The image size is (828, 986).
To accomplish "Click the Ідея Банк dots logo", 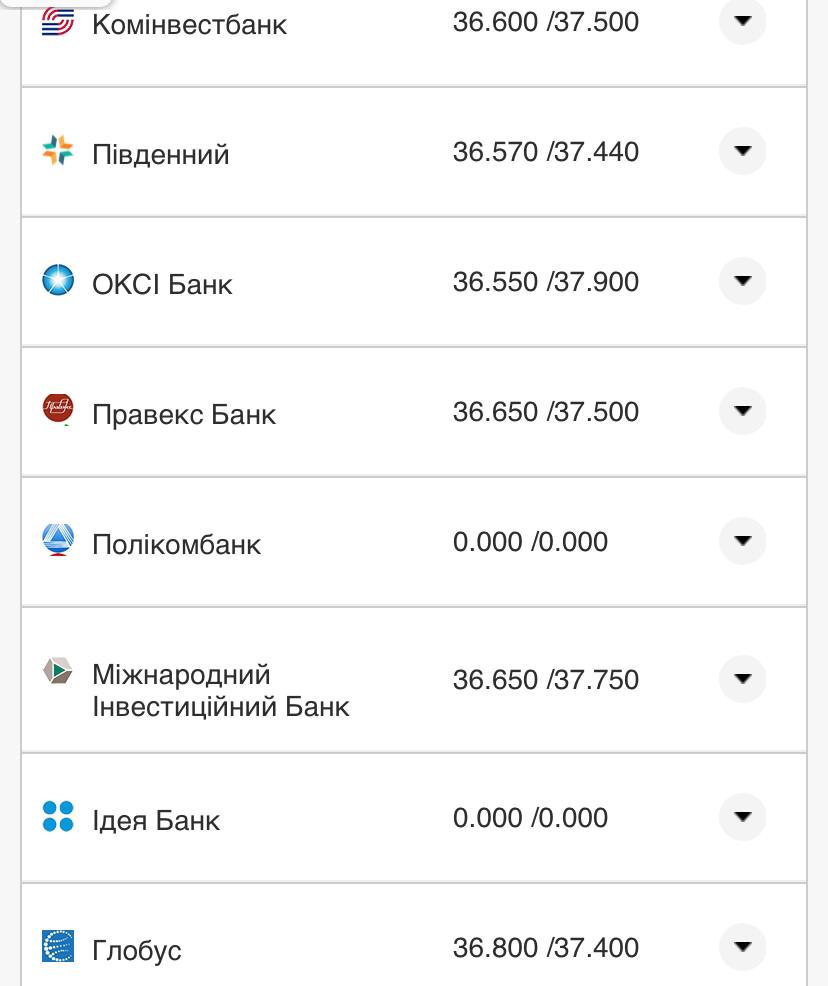I will coord(57,817).
